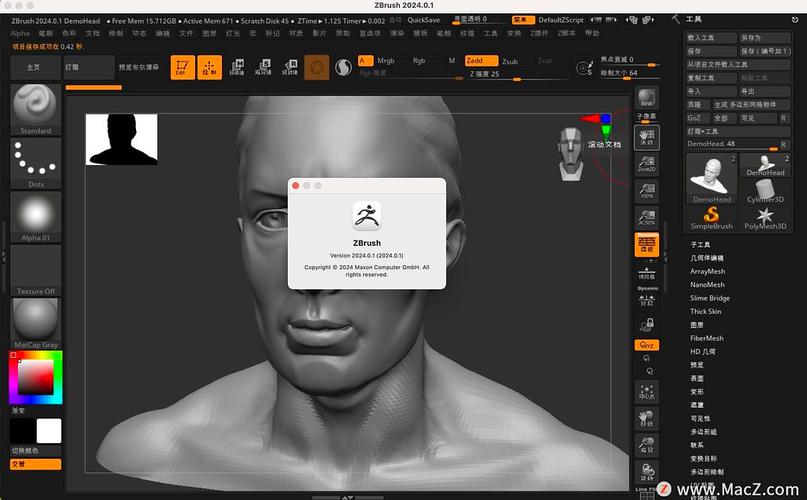Click the camera head orientation gizmo
The height and width of the screenshot is (500, 807).
tap(571, 154)
